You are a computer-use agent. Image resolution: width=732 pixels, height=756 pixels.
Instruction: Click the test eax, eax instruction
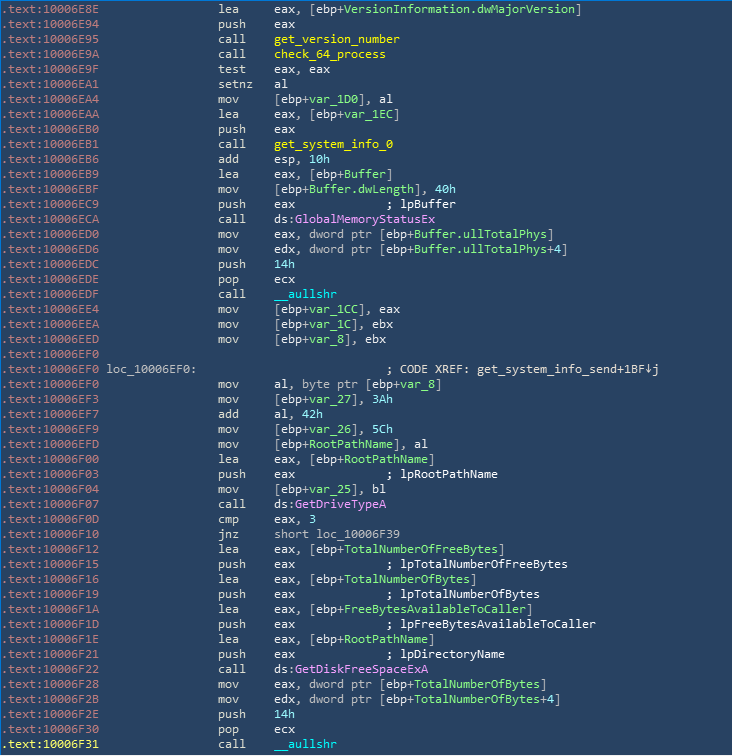point(273,69)
